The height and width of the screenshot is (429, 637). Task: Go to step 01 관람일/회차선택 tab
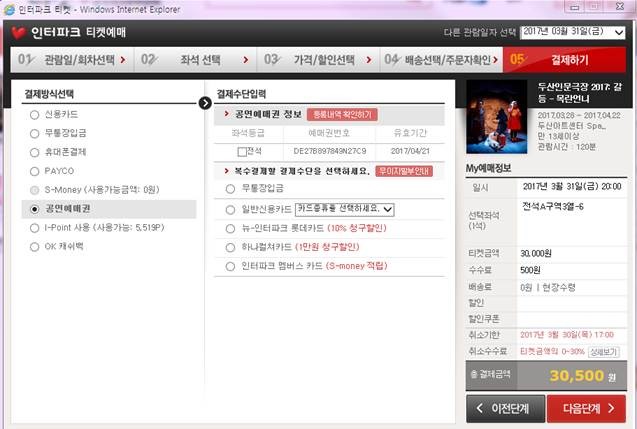tap(68, 60)
